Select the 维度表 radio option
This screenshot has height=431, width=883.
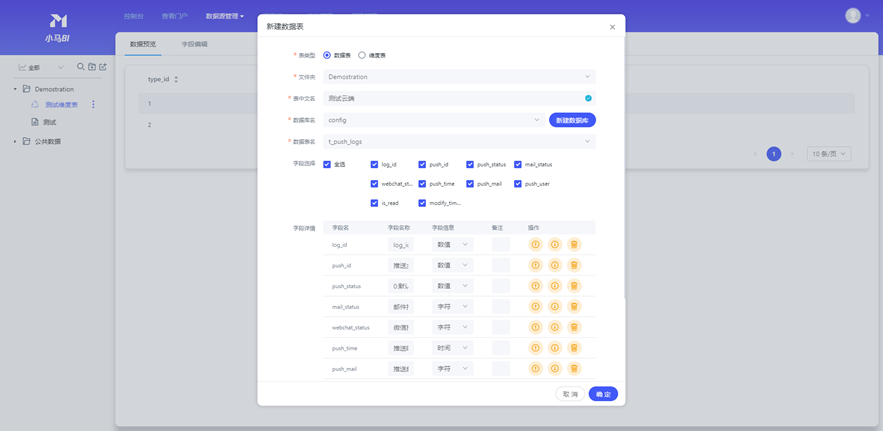click(x=362, y=55)
